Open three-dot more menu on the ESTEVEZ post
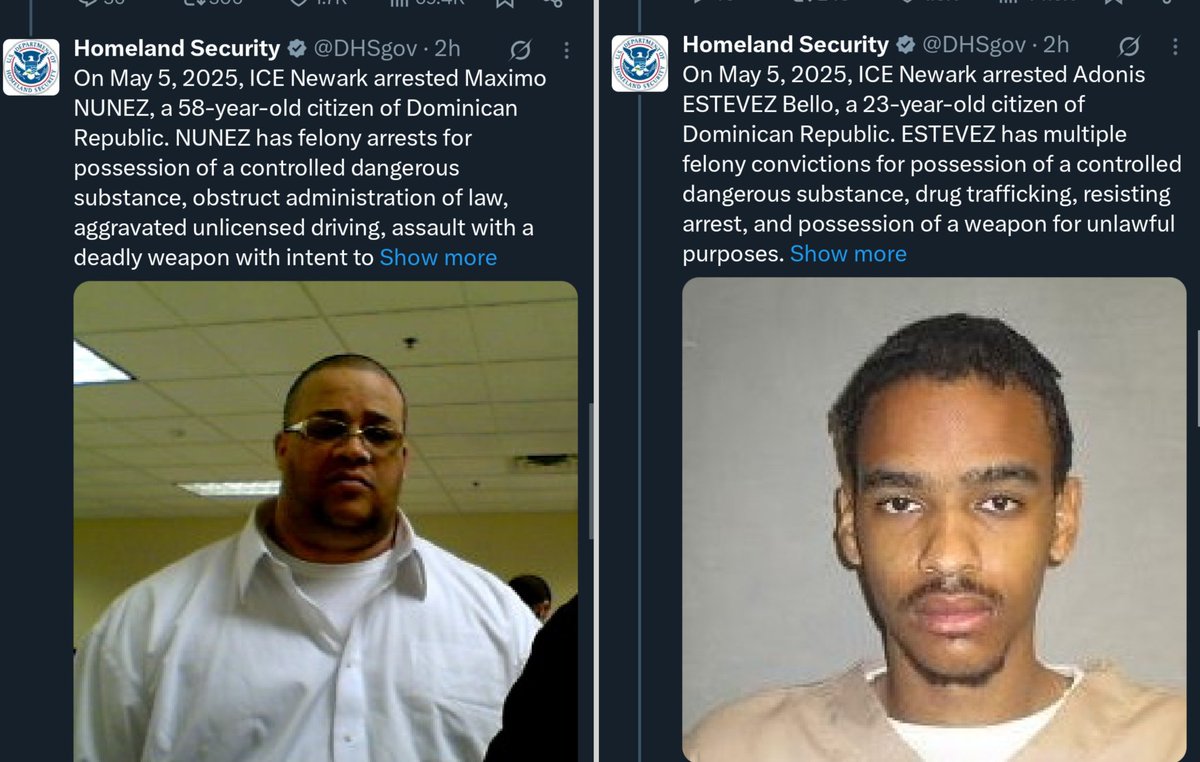The height and width of the screenshot is (762, 1200). (1174, 46)
